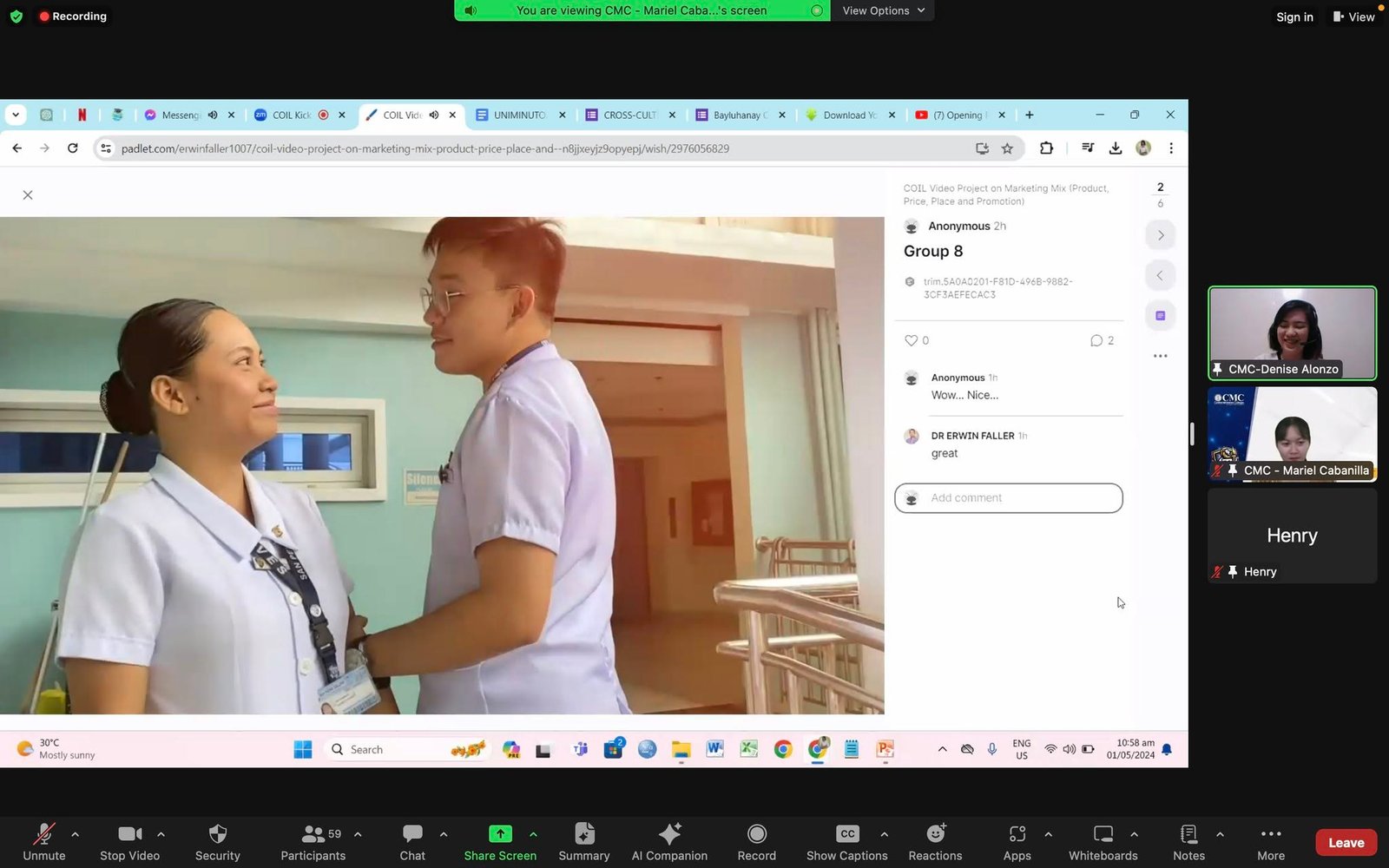Switch to the Bayluhanay browser tab

point(740,115)
